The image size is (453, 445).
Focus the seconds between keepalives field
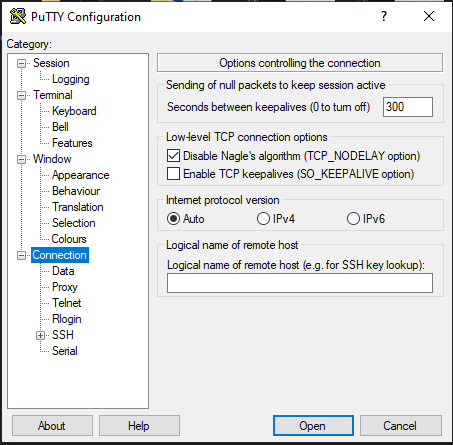(x=408, y=107)
